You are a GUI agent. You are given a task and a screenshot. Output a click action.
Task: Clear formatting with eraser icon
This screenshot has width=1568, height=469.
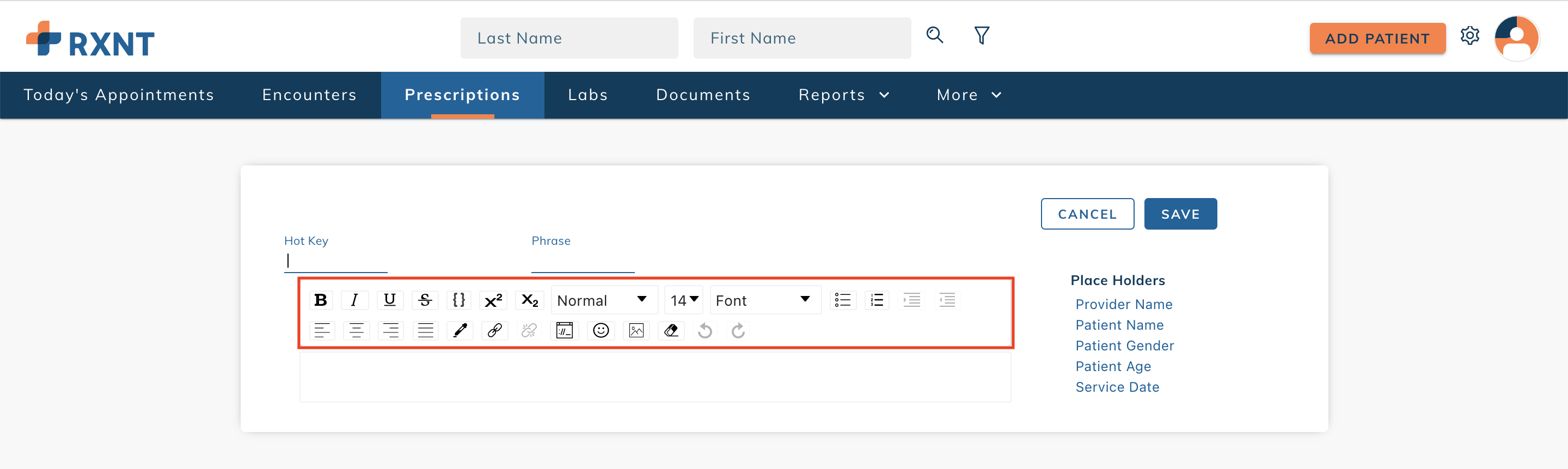671,330
